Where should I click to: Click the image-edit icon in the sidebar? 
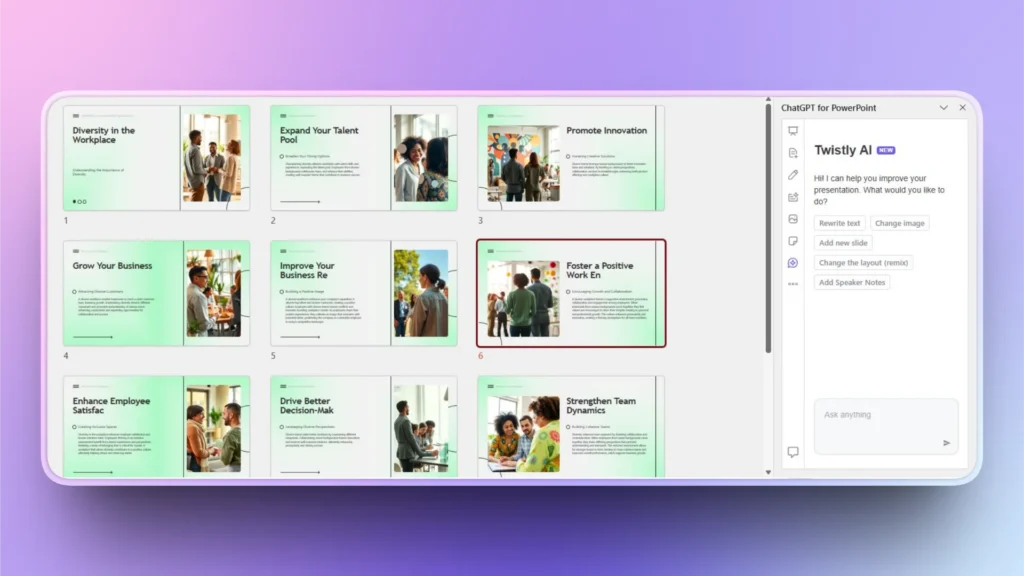pos(793,197)
